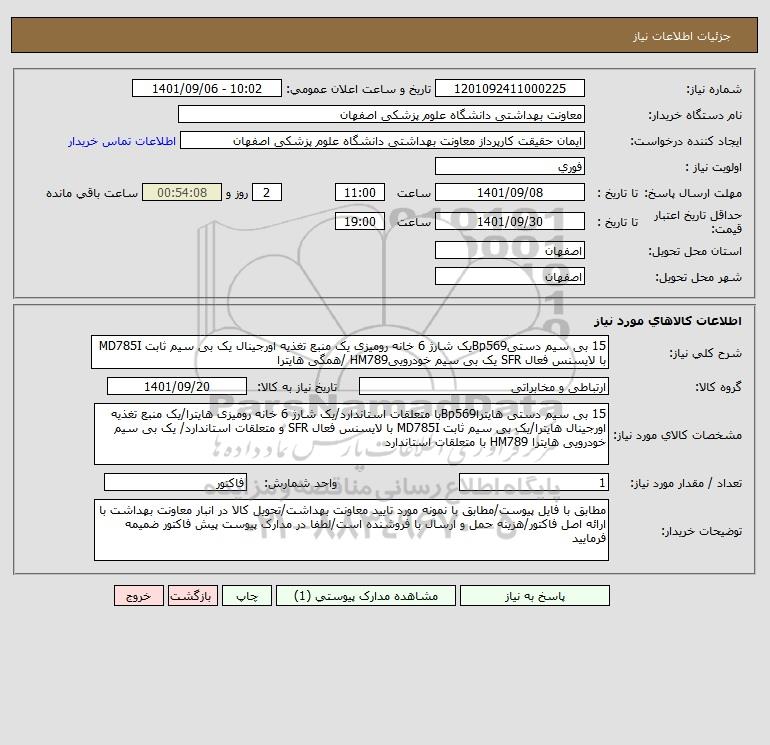Click announcement date field 1401/09/06 - 10:02
The width and height of the screenshot is (770, 745).
(207, 88)
